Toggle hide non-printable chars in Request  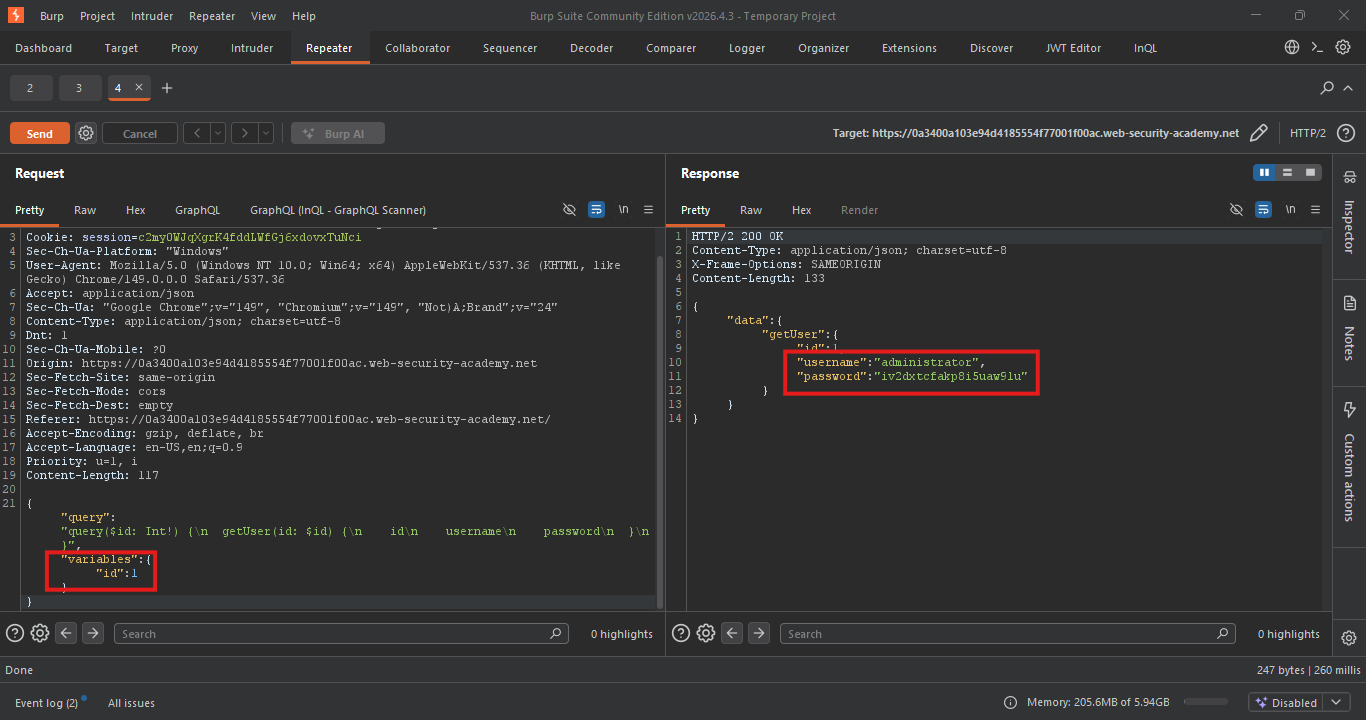[569, 210]
